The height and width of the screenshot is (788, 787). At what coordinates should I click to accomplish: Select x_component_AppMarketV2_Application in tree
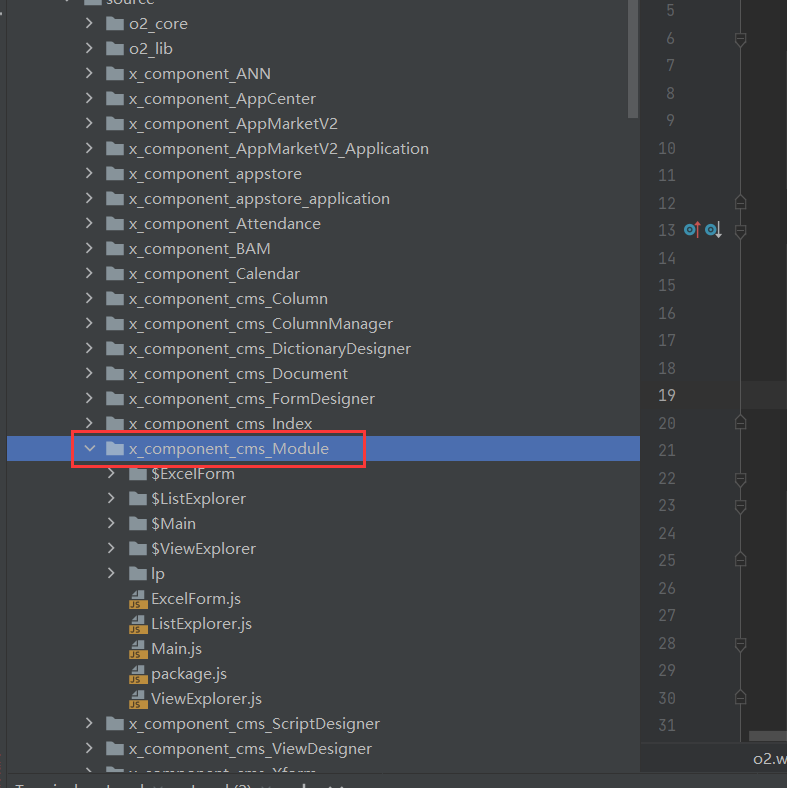[x=278, y=149]
